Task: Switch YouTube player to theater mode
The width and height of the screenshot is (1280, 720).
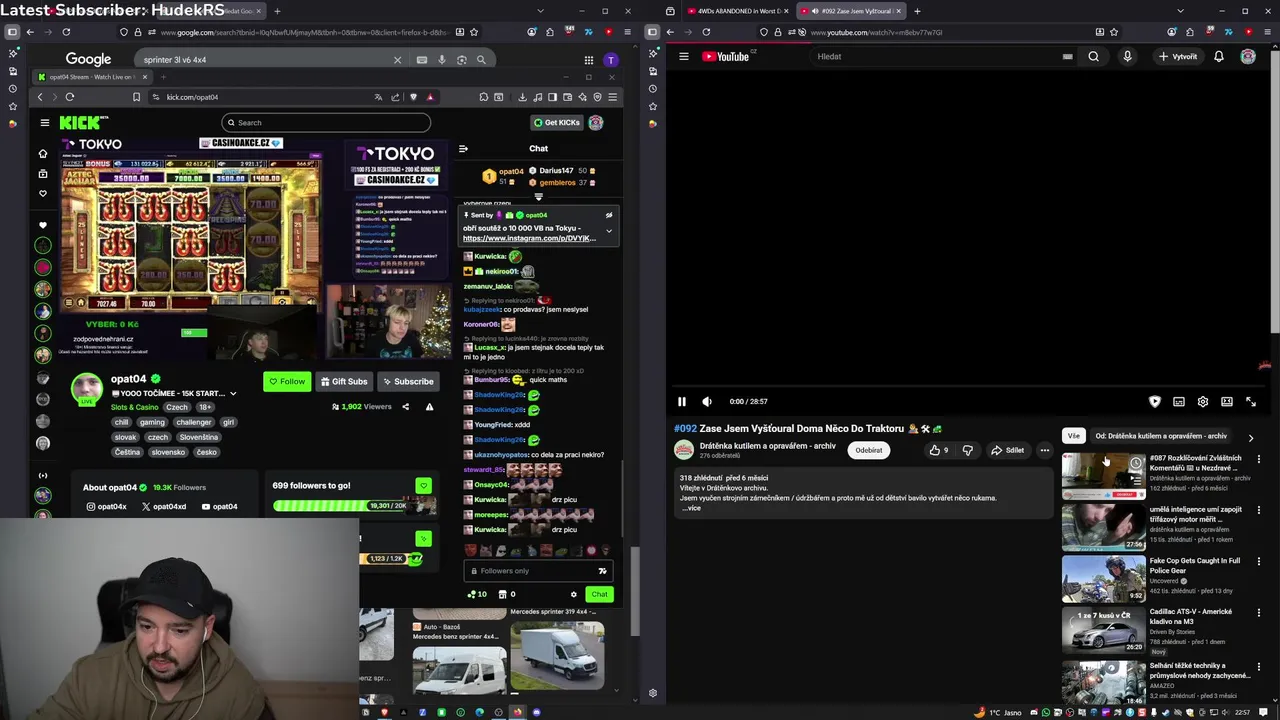Action: point(1227,401)
